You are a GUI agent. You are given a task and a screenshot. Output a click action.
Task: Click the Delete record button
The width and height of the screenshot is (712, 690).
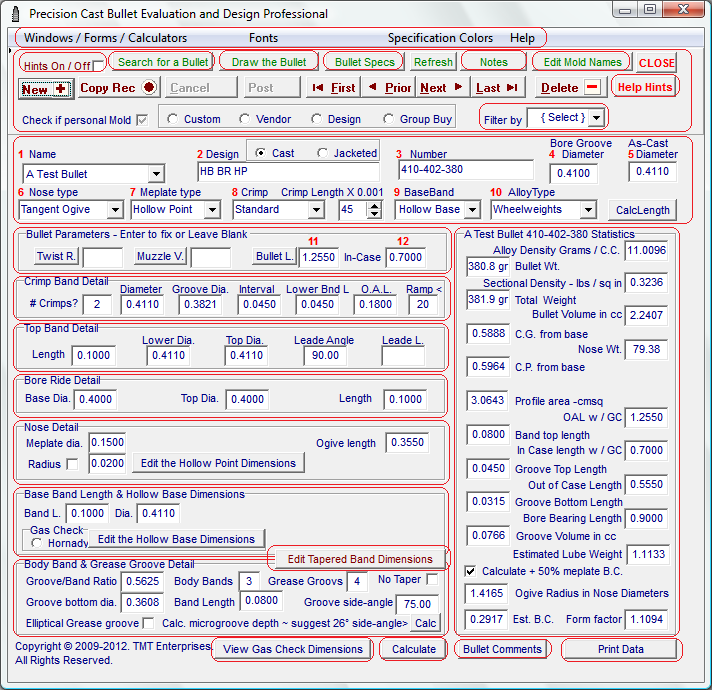coord(570,88)
